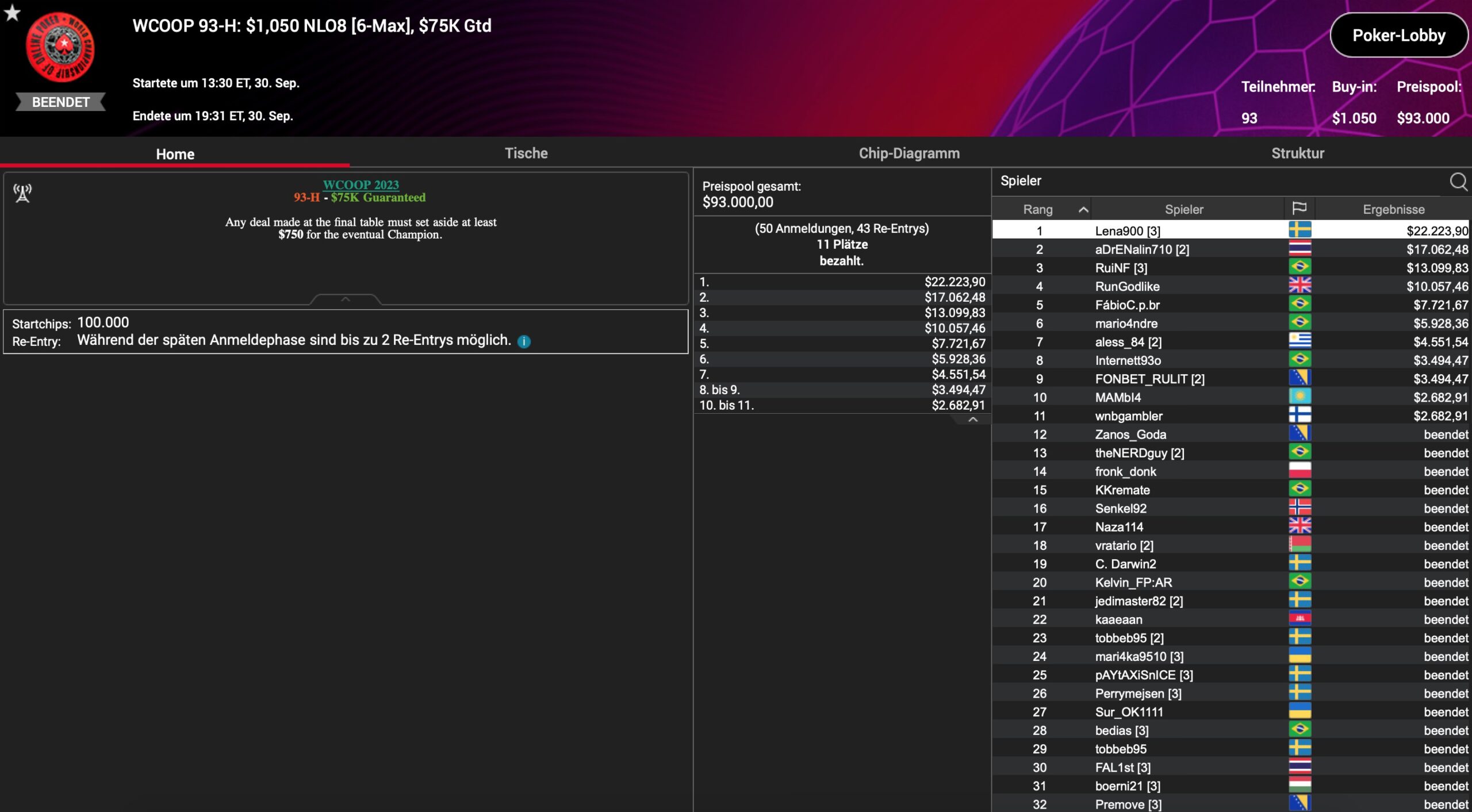Click aless_84's Uruguay flag
The image size is (1472, 812).
coord(1299,341)
